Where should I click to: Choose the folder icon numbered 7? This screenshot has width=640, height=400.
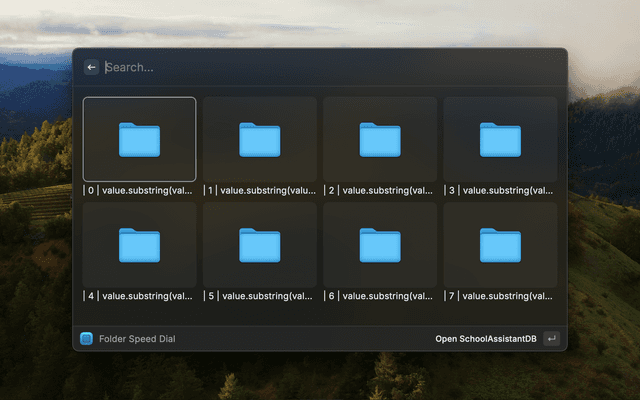[500, 245]
